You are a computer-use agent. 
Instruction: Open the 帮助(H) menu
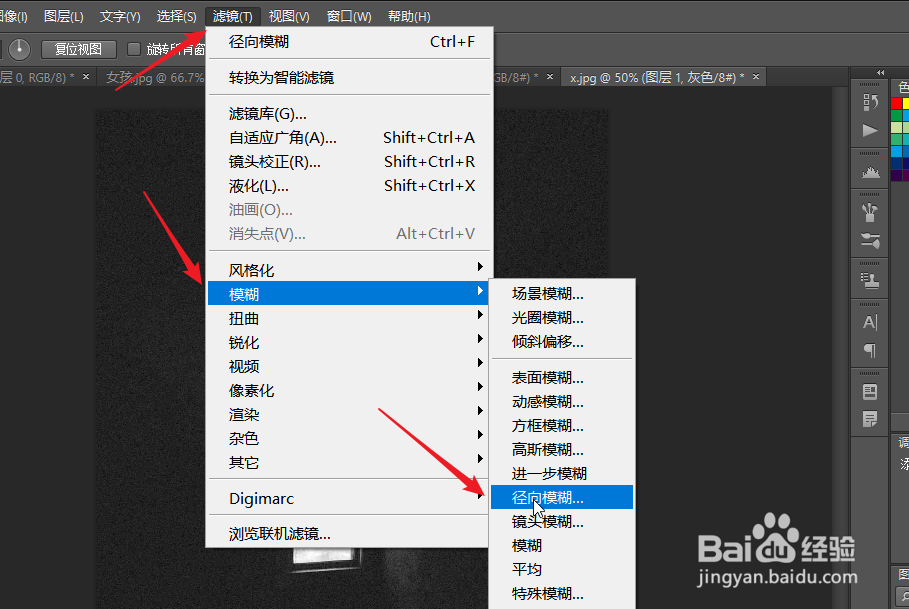(409, 16)
